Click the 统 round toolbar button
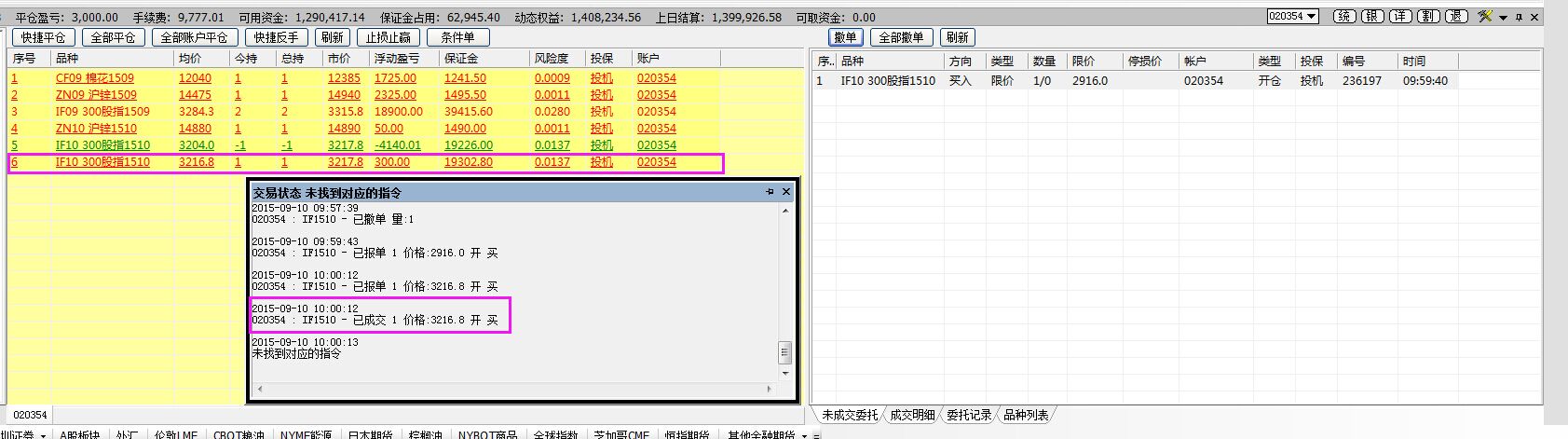Viewport: 1568px width, 439px height. click(x=1343, y=17)
